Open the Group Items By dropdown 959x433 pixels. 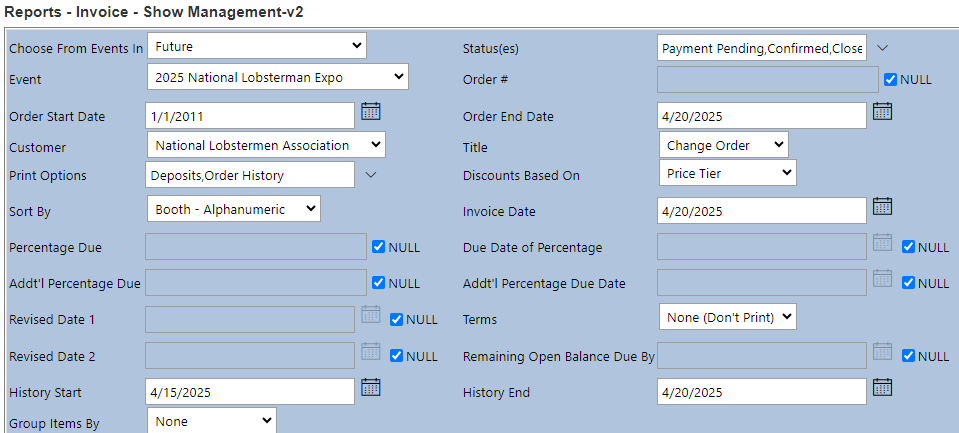(211, 421)
